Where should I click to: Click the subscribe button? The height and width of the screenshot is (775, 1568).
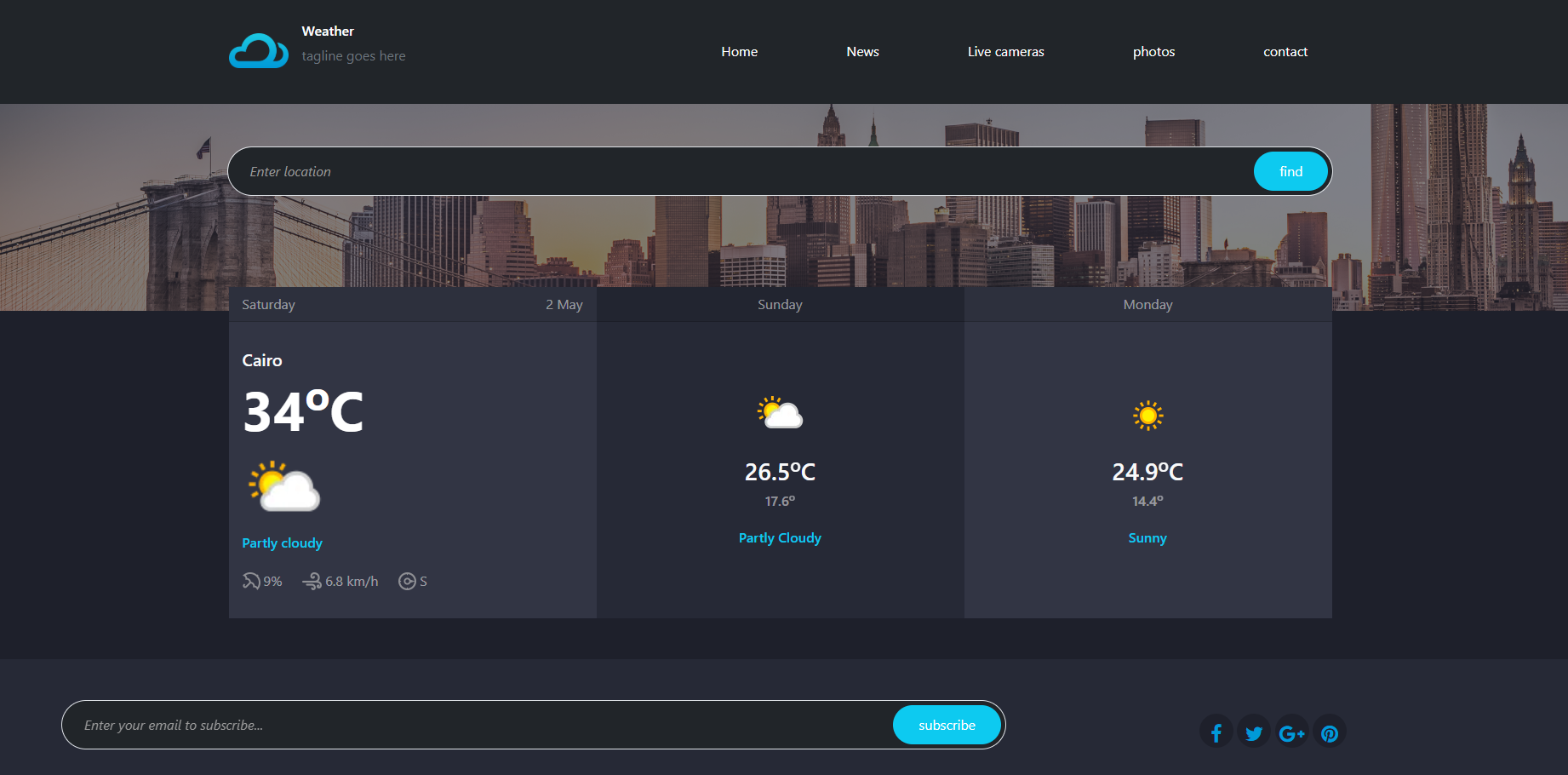click(947, 725)
